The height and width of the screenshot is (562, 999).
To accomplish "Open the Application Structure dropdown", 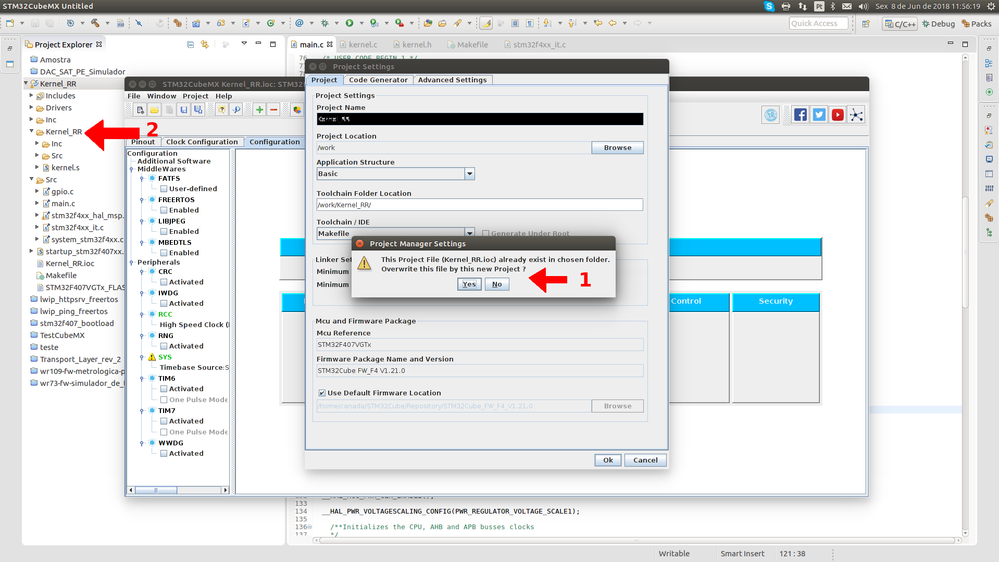I will 470,174.
